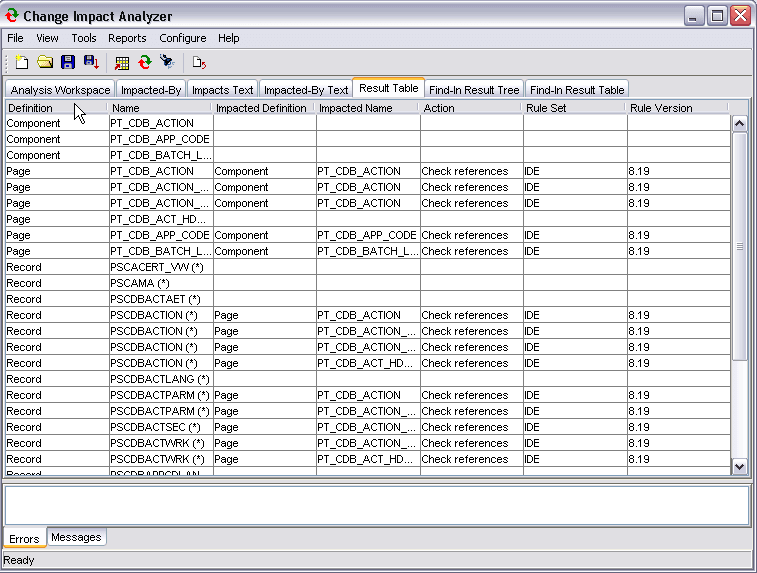The width and height of the screenshot is (757, 573).
Task: Click the table grid toolbar icon
Action: pyautogui.click(x=122, y=62)
